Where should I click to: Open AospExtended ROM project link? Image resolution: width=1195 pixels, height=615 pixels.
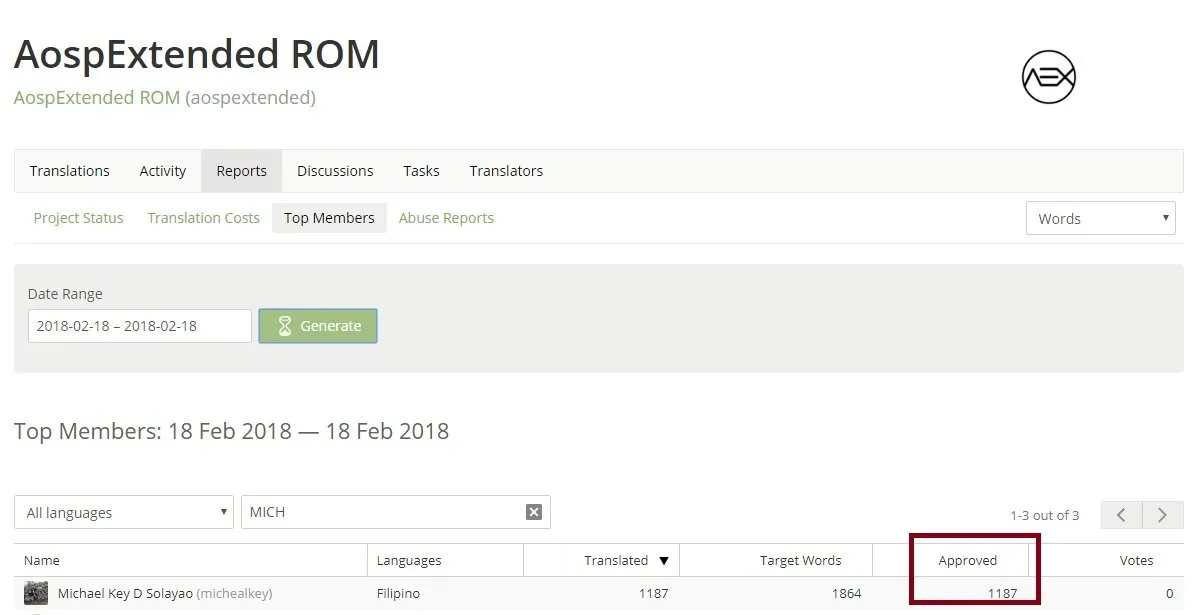pos(97,98)
